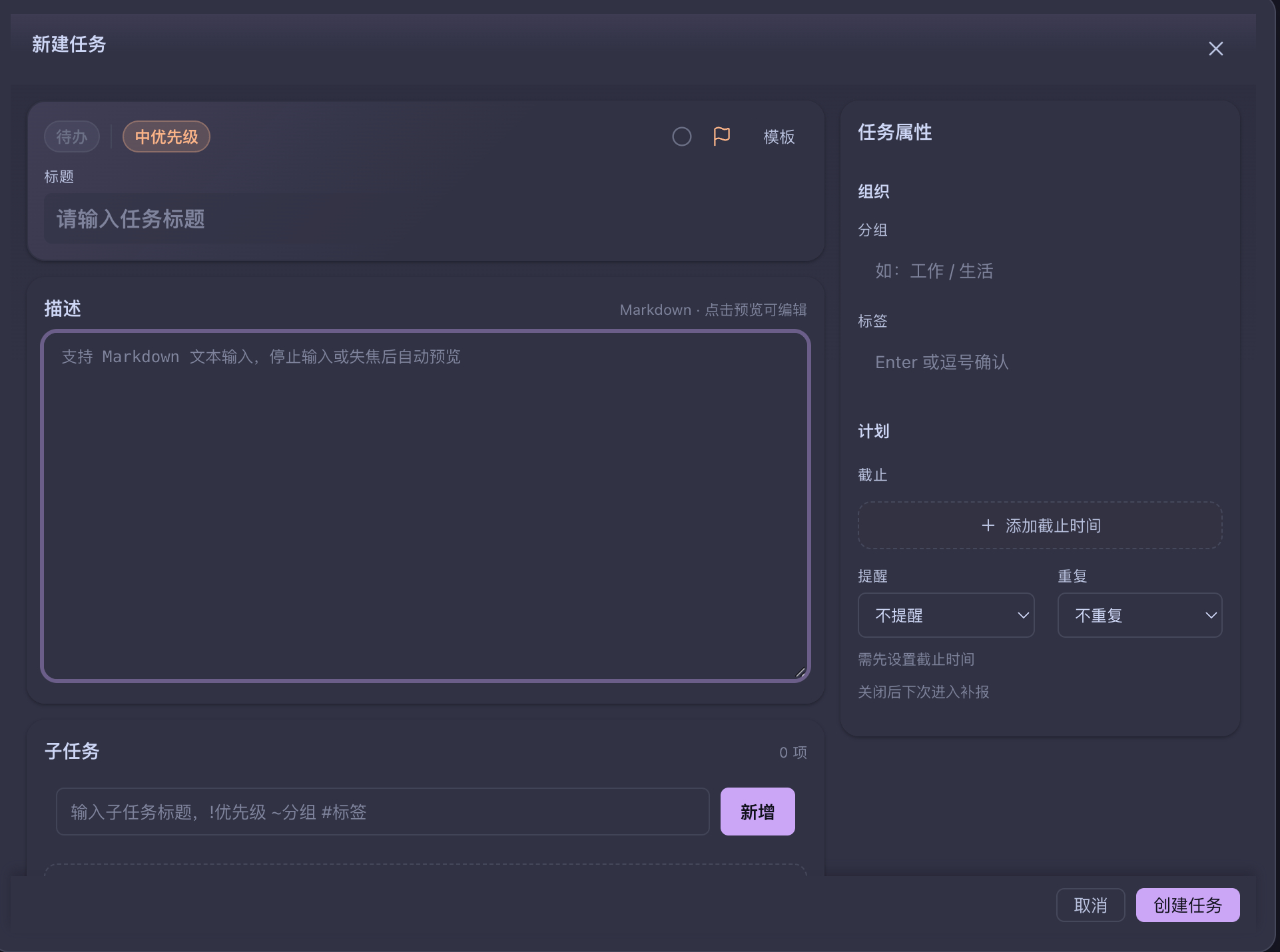This screenshot has width=1280, height=952.
Task: Click the 取消 button
Action: [x=1090, y=905]
